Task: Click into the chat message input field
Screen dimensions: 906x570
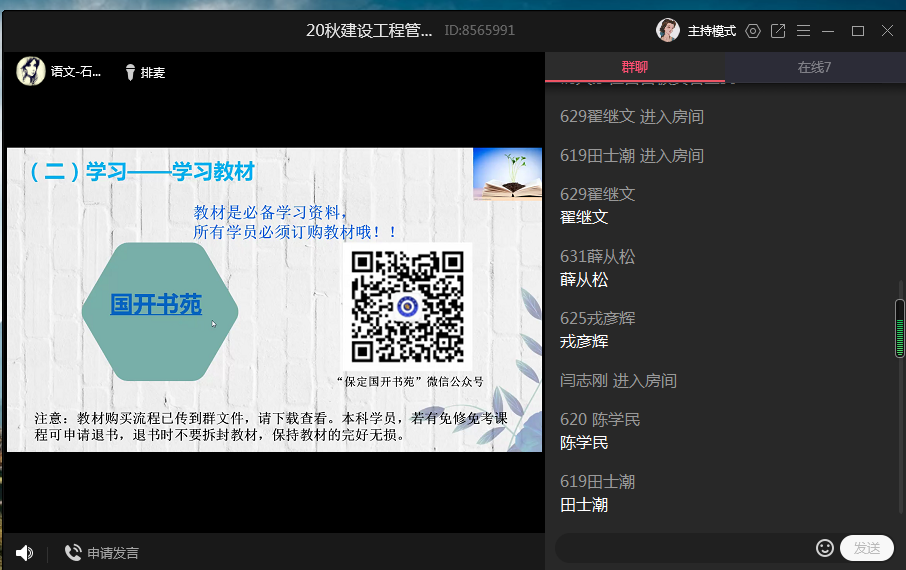Action: (685, 548)
